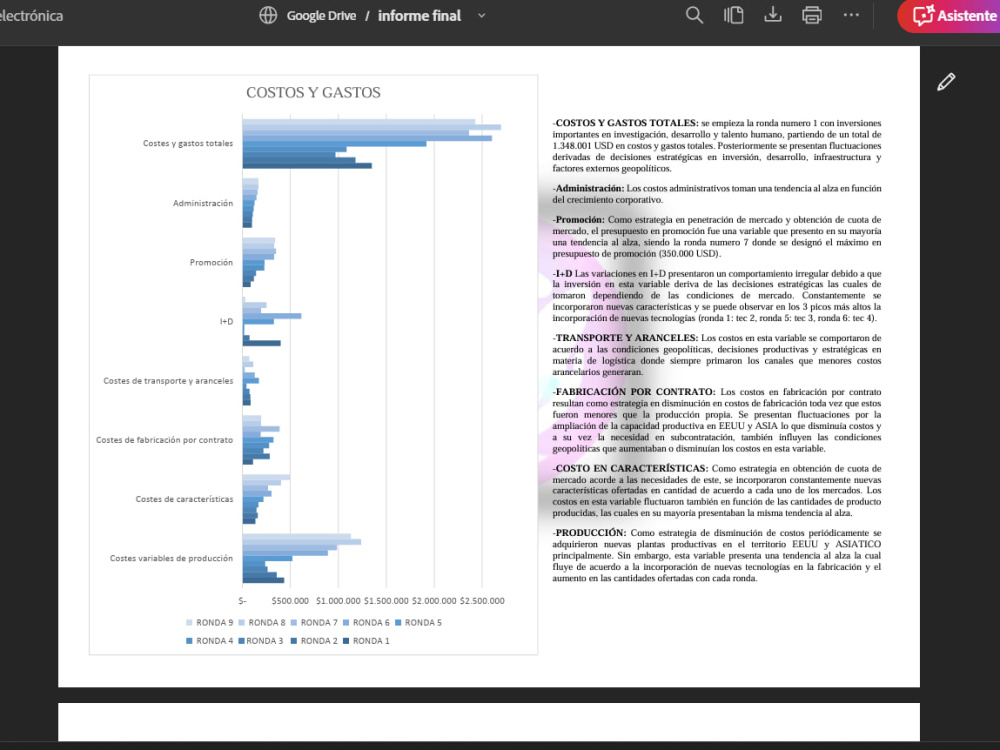Click the RONDA 1 legend swatch

[346, 641]
